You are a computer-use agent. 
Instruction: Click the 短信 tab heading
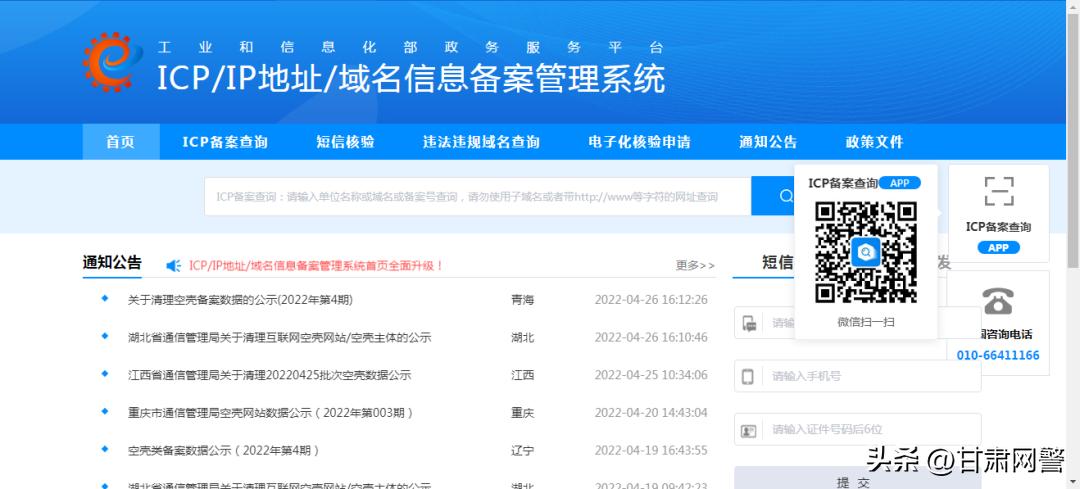(778, 262)
